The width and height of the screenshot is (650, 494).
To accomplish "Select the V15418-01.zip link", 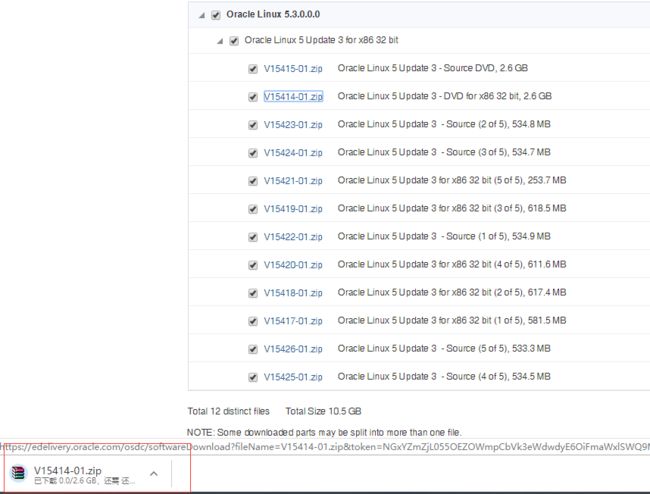I will (293, 293).
